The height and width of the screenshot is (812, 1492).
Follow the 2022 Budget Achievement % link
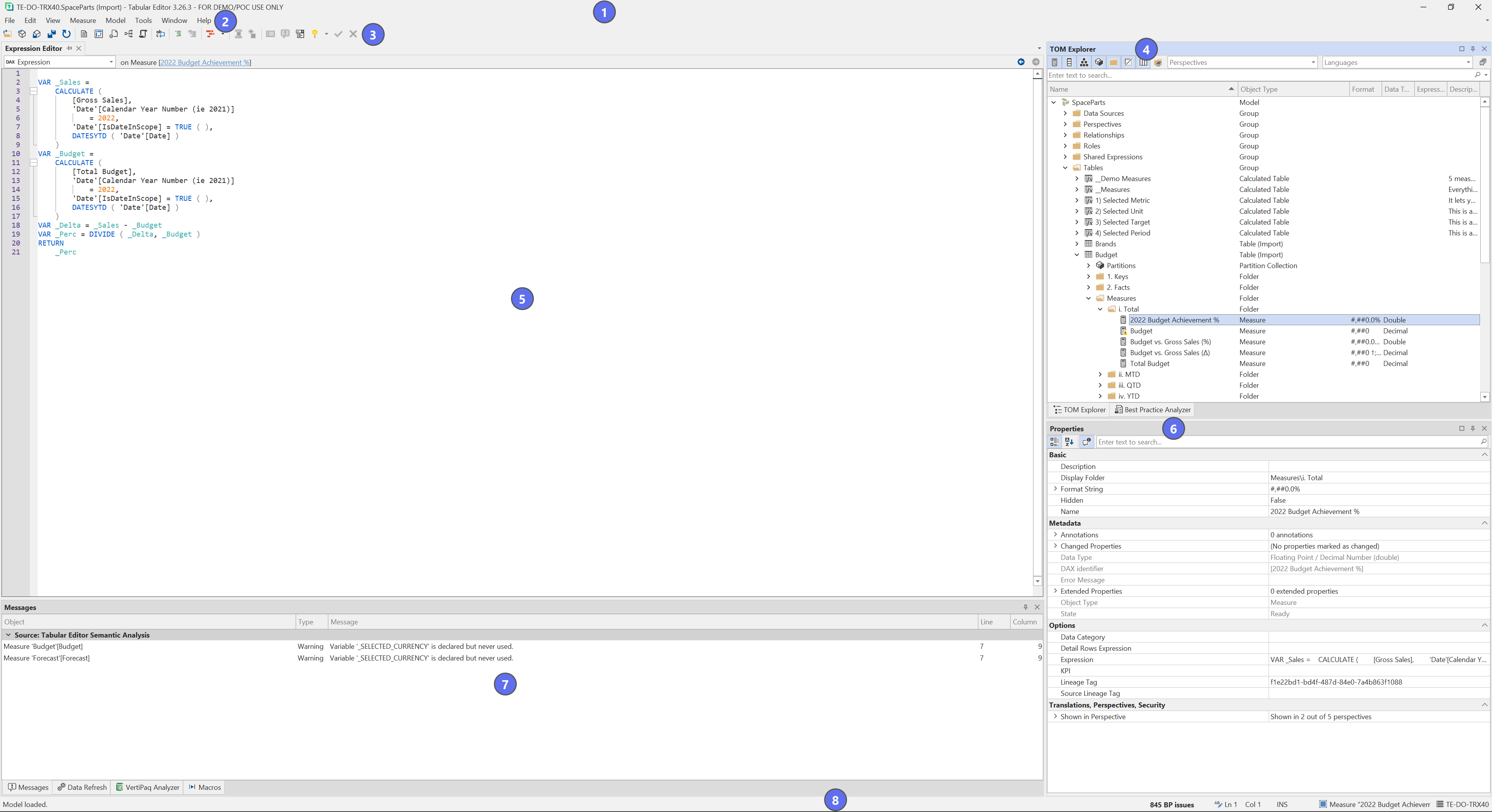tap(205, 63)
